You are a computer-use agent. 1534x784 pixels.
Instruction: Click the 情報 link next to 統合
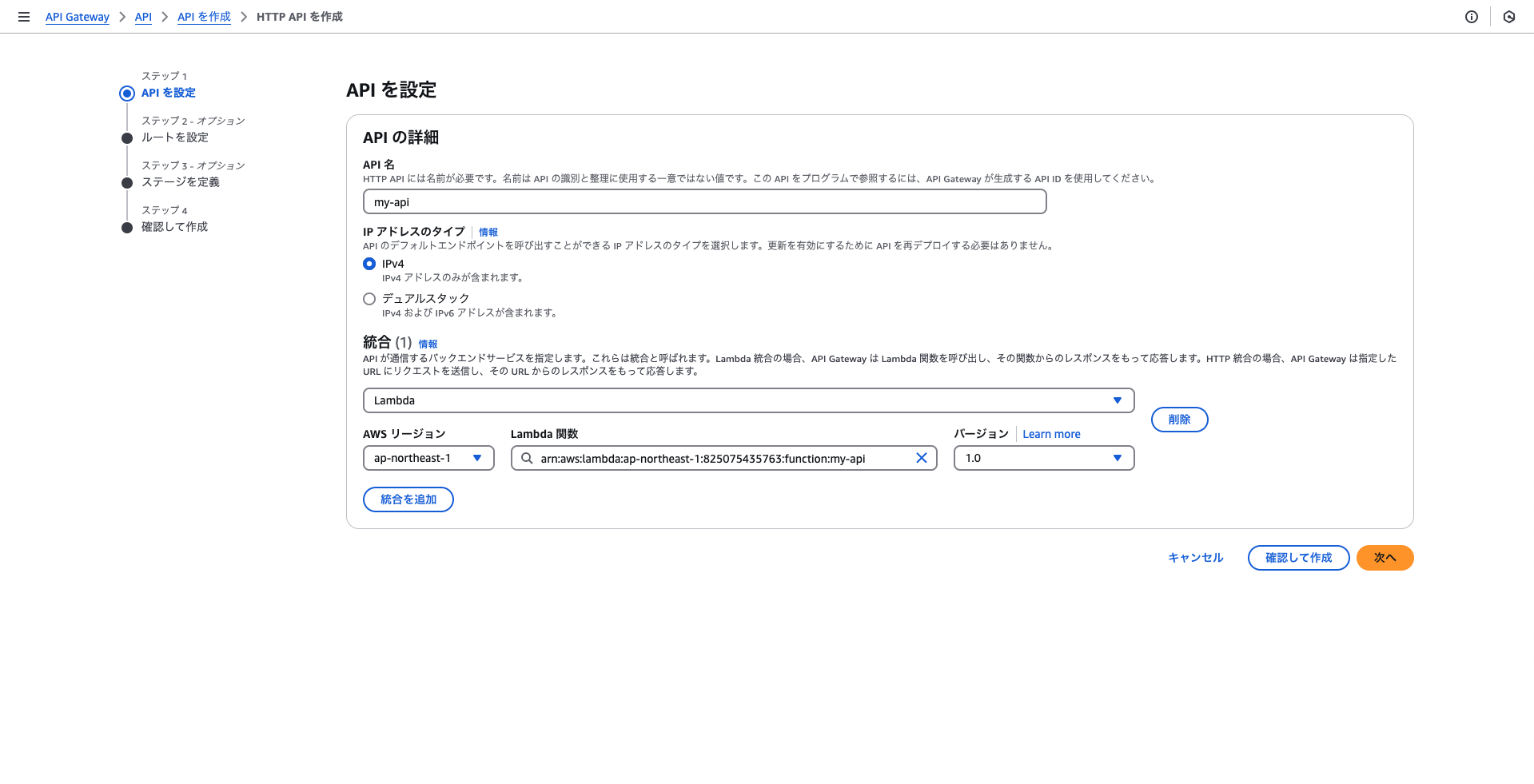coord(428,343)
